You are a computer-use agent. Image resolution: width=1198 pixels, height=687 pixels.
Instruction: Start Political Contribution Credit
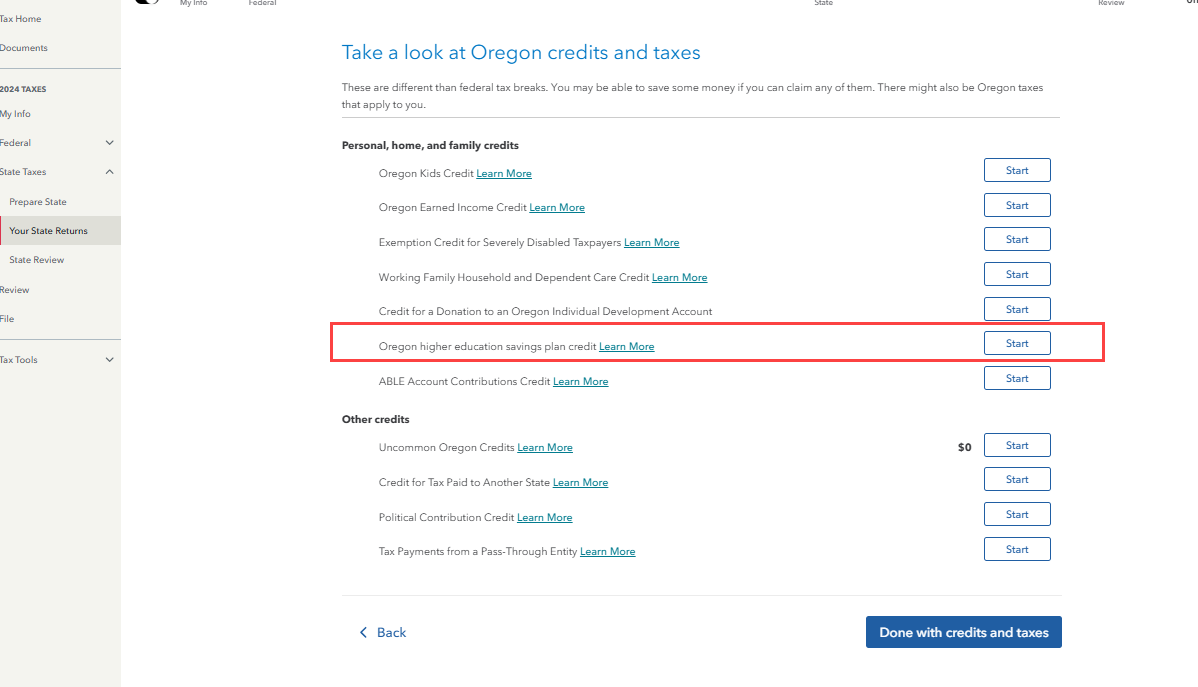pos(1017,514)
